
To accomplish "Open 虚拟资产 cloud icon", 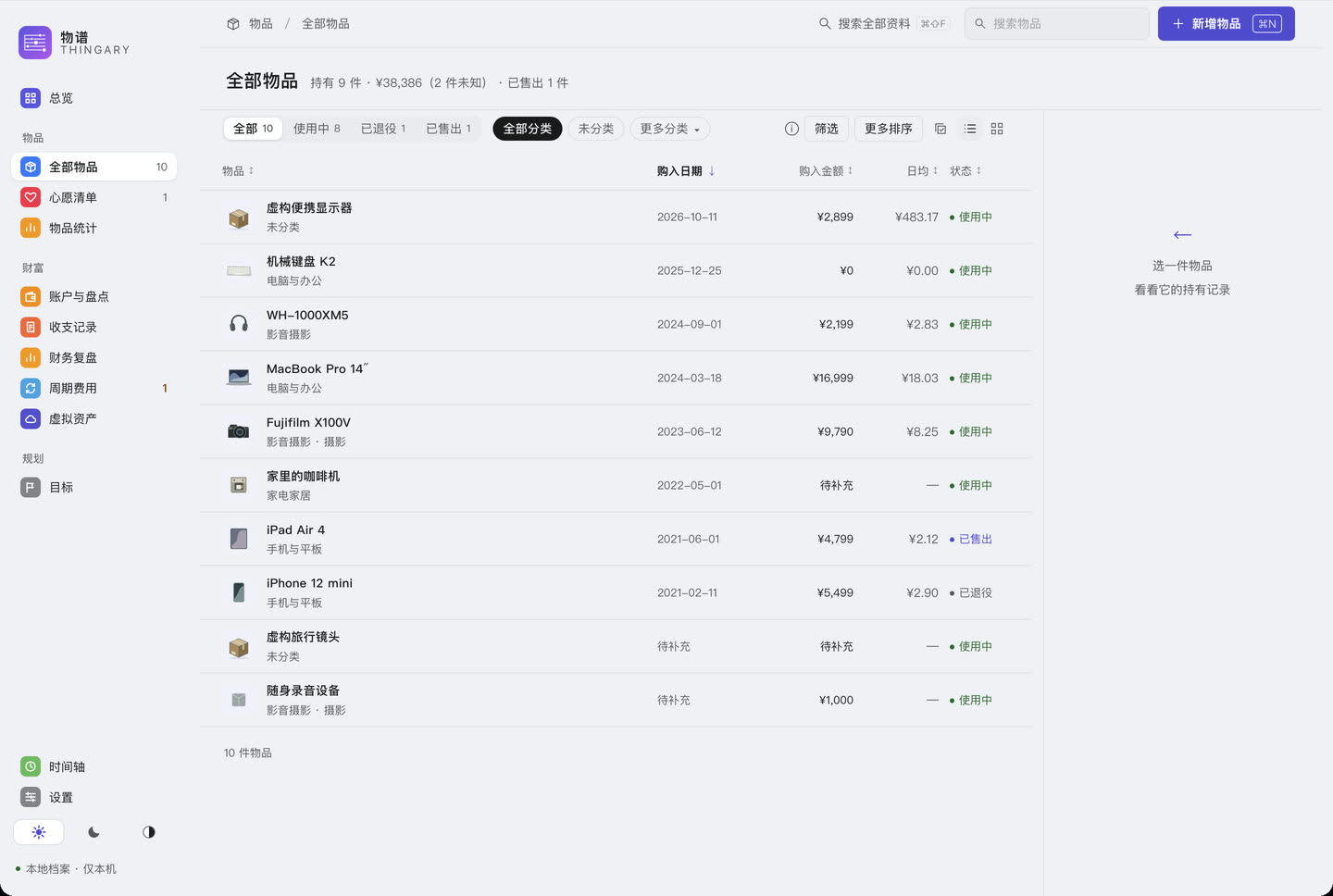I will tap(31, 418).
